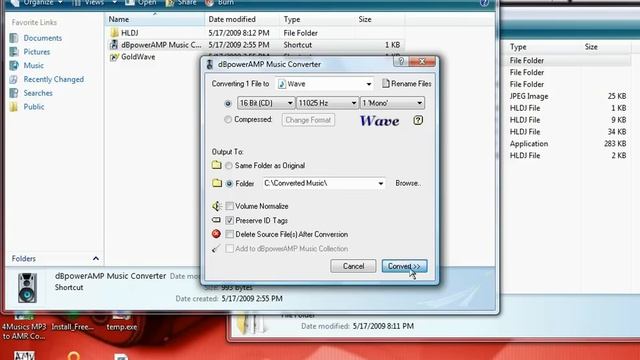This screenshot has height=360, width=640.
Task: Uncheck the Preserve ID Tags checkbox
Action: pos(229,220)
